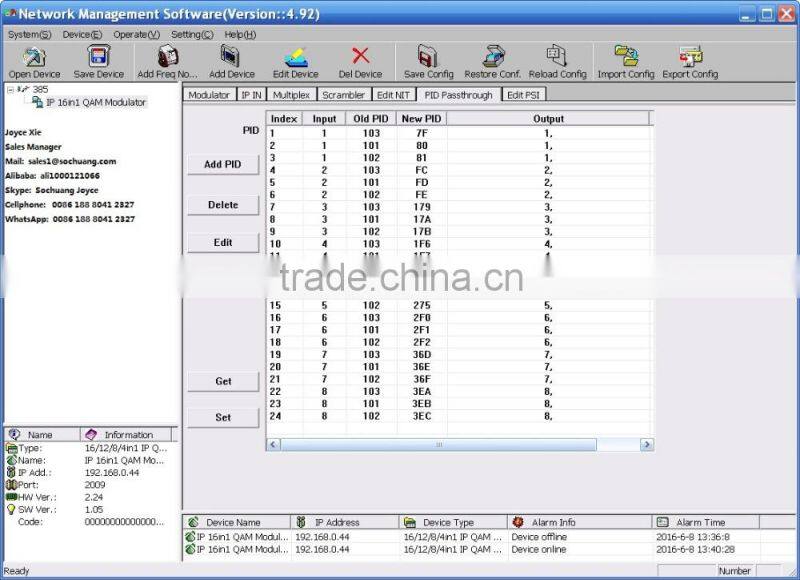Select IP 16in1 QAM Modulator tree item

point(95,102)
